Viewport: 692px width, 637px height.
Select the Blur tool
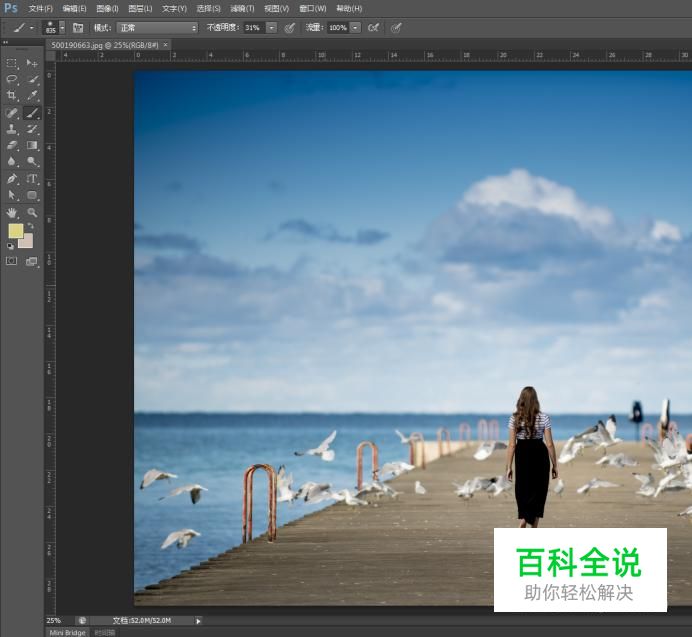click(x=12, y=162)
